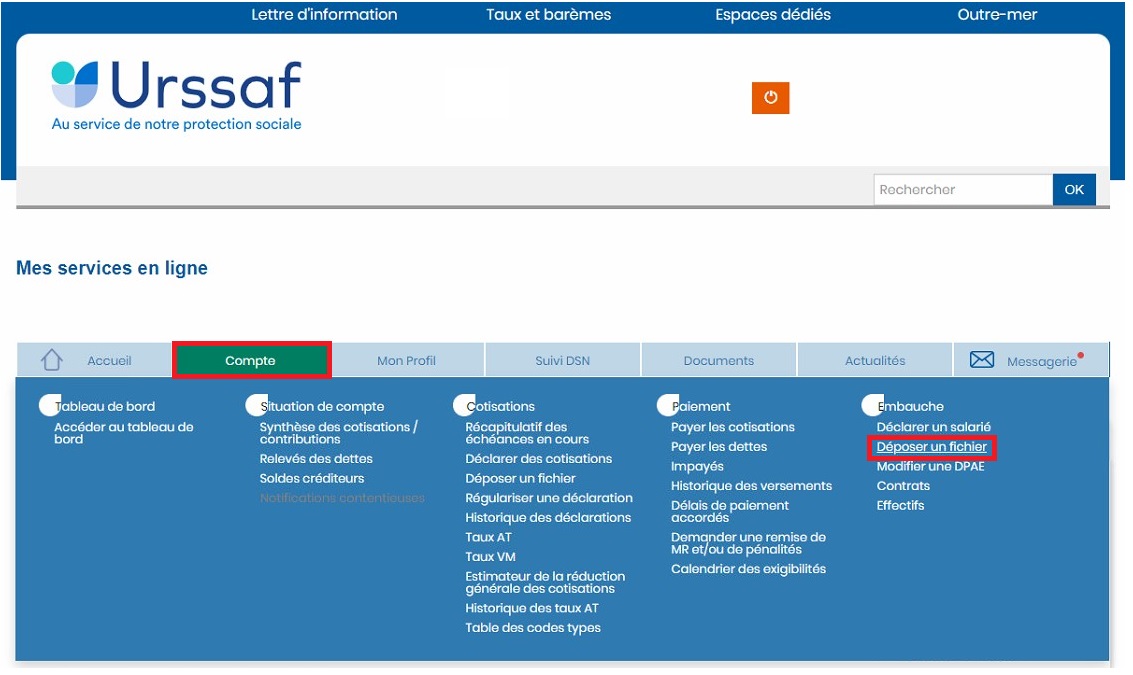Click the Accueil home icon
The width and height of the screenshot is (1133, 675).
pyautogui.click(x=52, y=360)
